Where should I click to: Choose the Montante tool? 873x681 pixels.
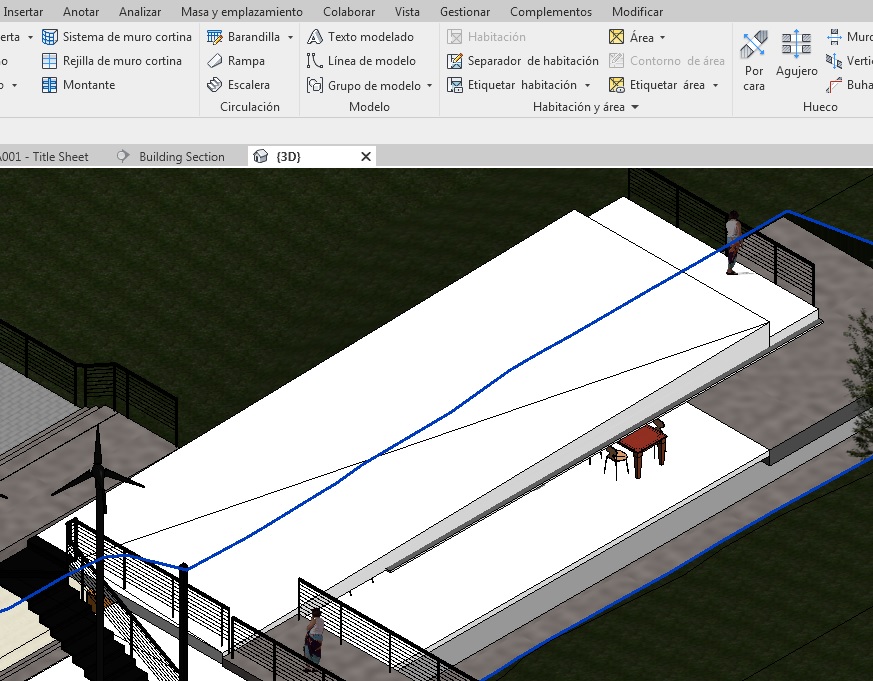point(78,85)
